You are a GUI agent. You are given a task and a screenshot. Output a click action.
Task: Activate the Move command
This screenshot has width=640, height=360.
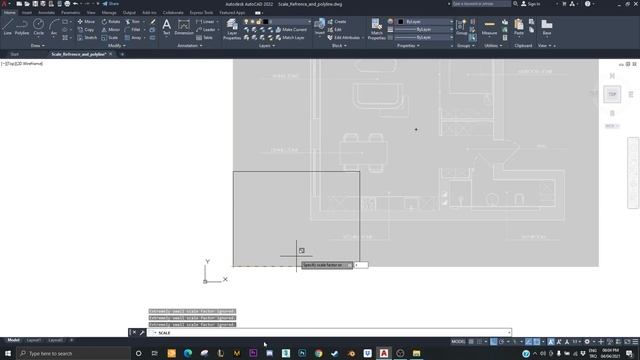[x=86, y=22]
